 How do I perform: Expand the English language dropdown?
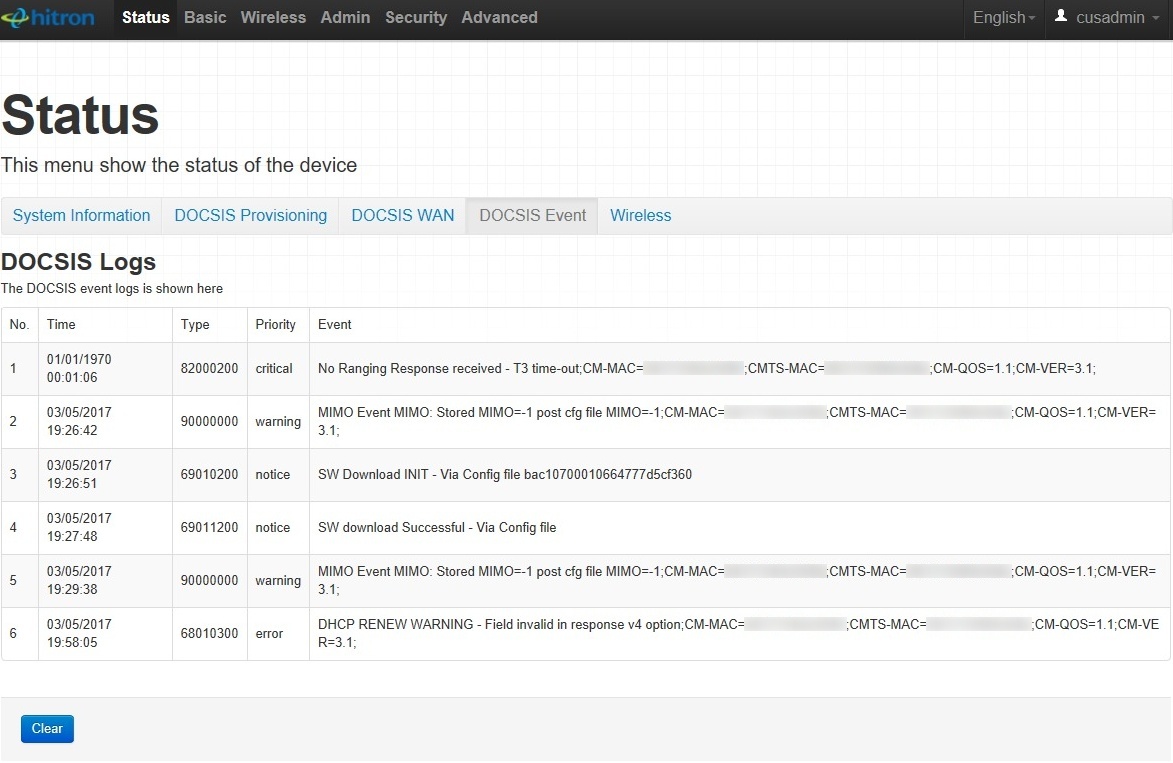[1003, 17]
